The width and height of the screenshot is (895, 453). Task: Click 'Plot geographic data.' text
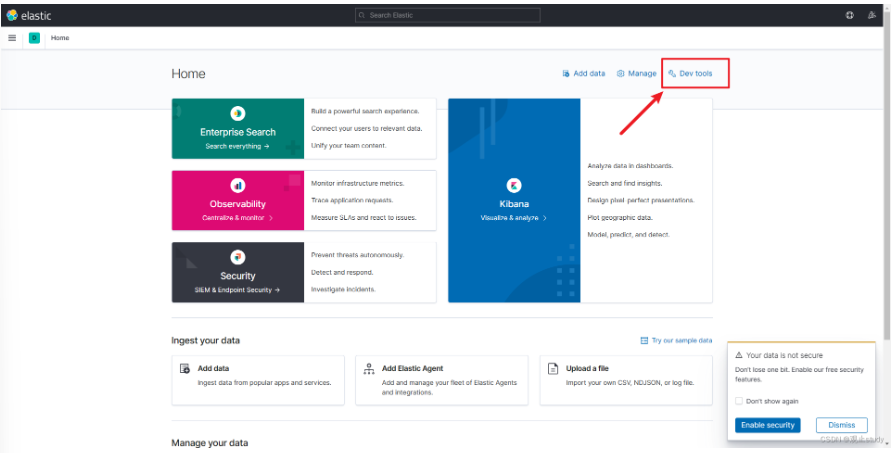click(x=620, y=217)
